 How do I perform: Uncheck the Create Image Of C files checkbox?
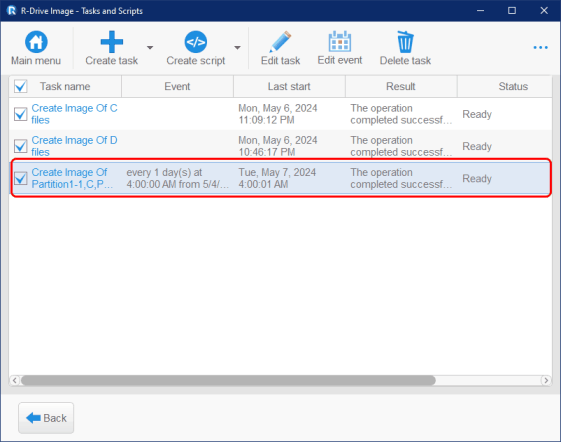[x=20, y=114]
